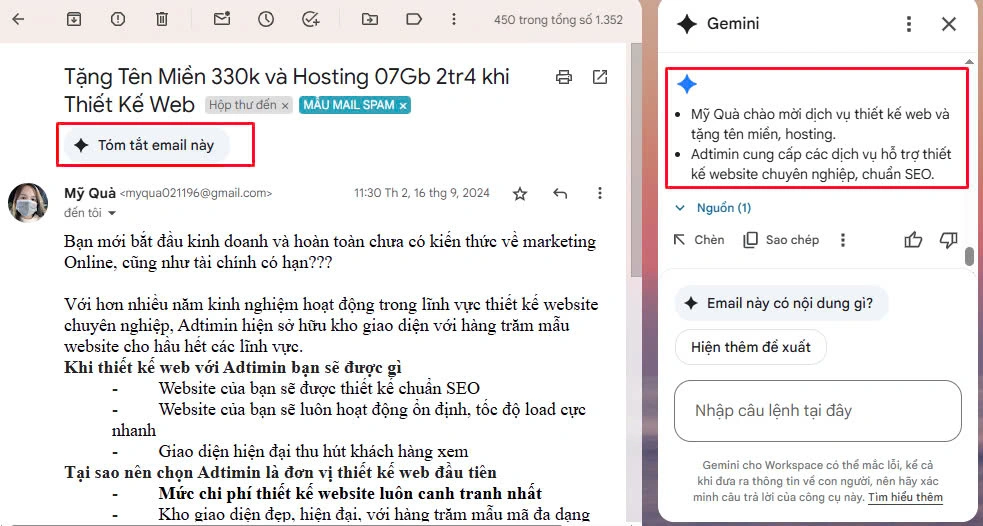The height and width of the screenshot is (526, 983).
Task: Remove the Hộp thư đến label
Action: click(x=285, y=106)
